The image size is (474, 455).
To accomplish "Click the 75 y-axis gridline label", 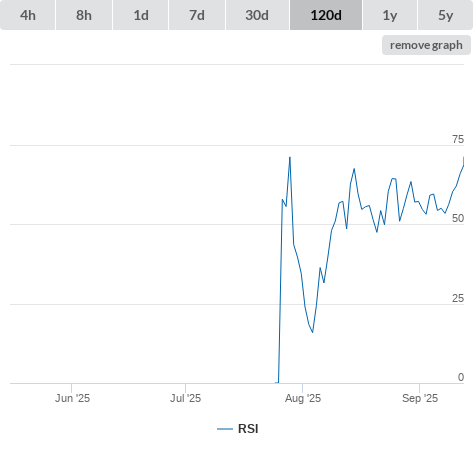I will (x=458, y=139).
